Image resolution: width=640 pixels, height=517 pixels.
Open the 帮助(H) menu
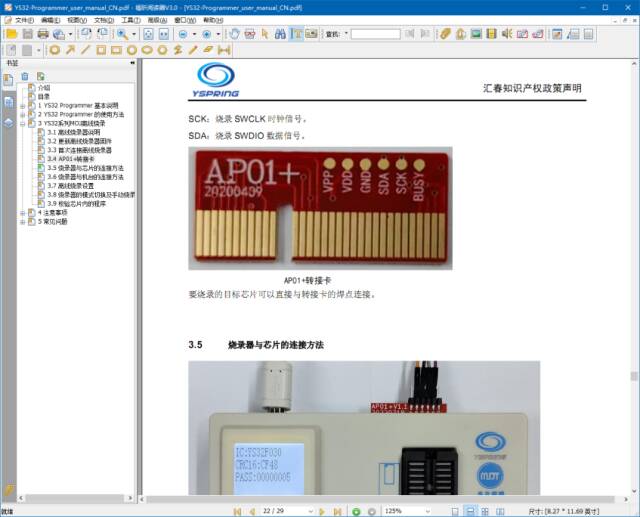coord(213,20)
